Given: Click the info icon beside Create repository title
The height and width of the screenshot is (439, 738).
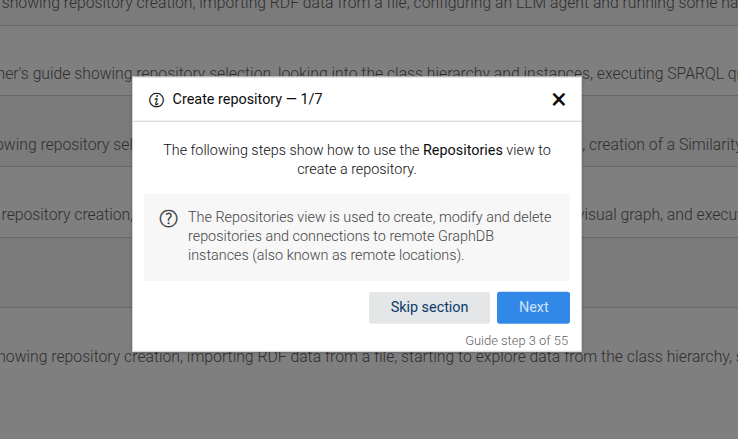Looking at the screenshot, I should [x=156, y=99].
